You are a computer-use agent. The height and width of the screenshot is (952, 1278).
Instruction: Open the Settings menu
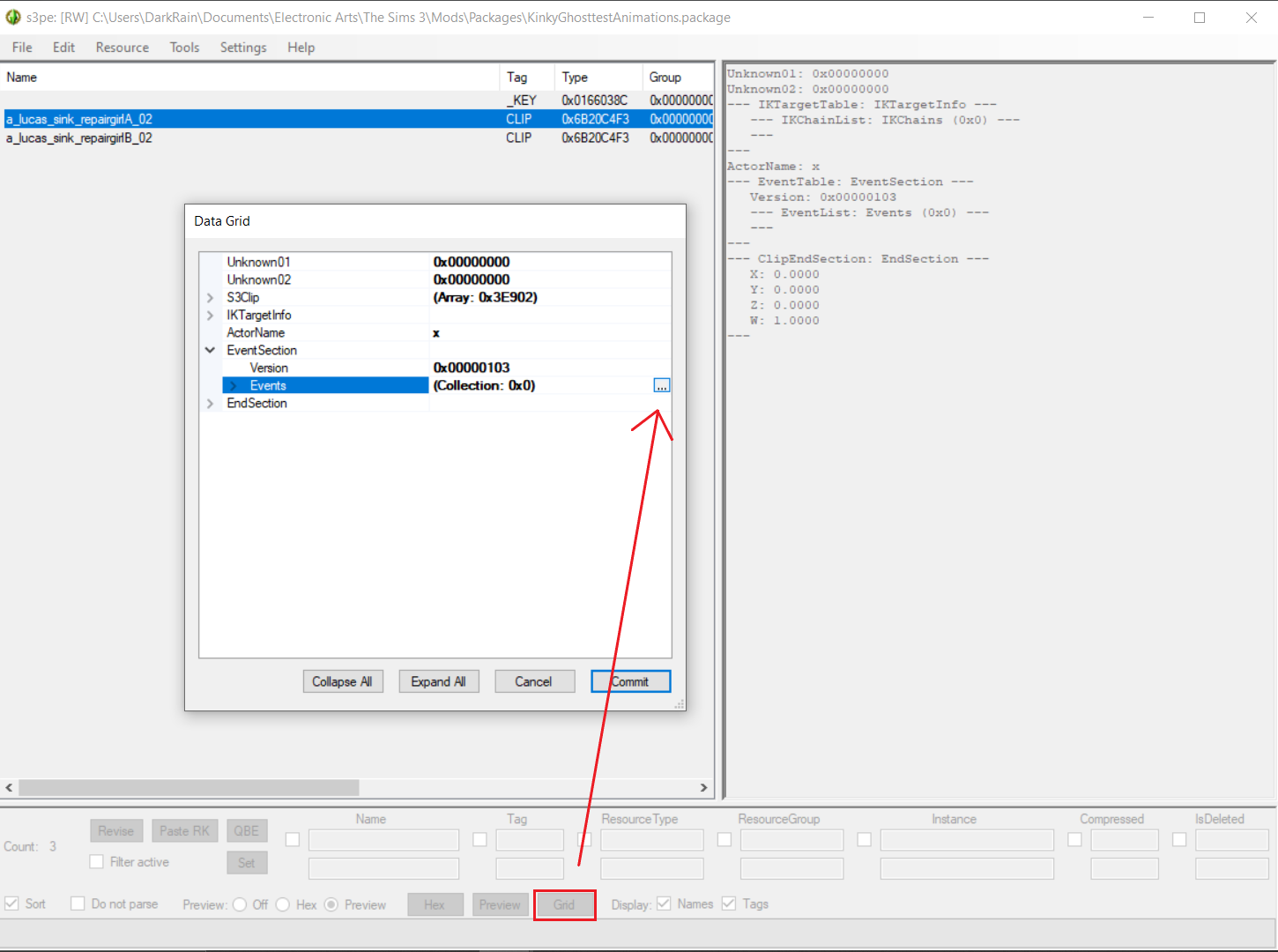(243, 48)
